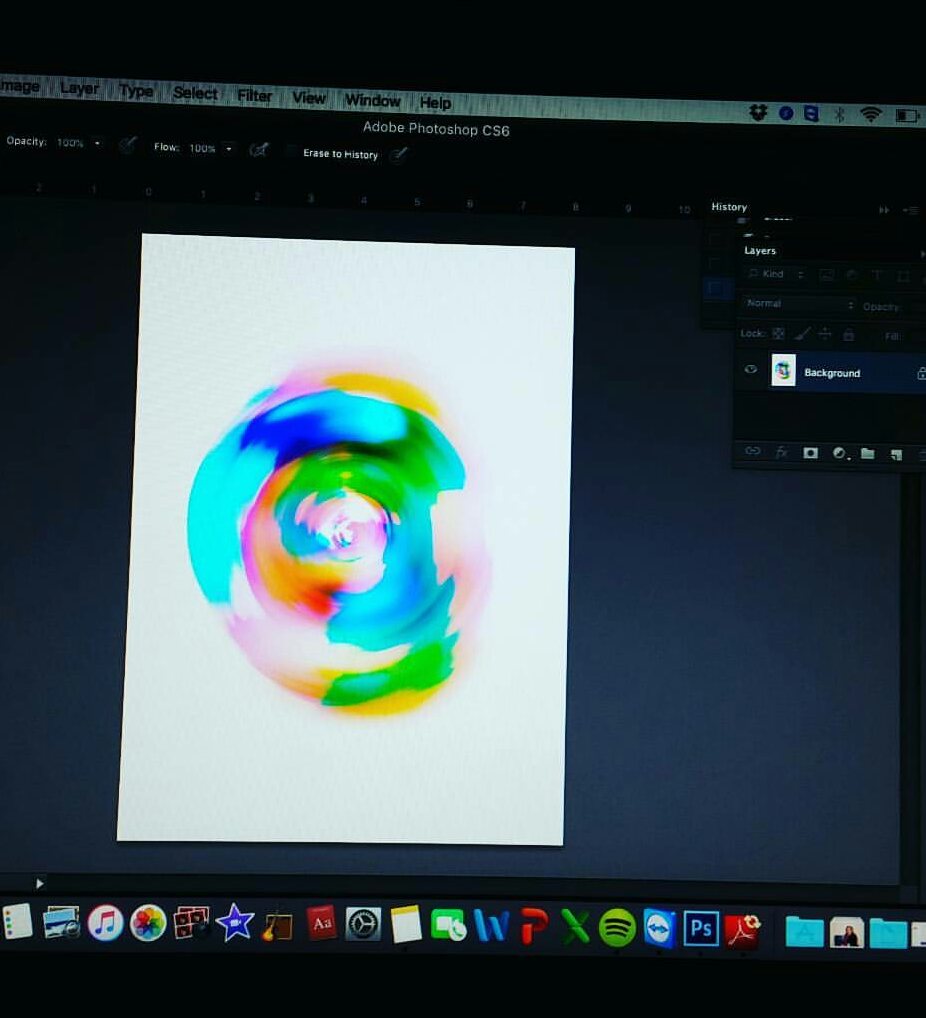Toggle lock image pixels brush icon
The width and height of the screenshot is (926, 1018).
pos(802,334)
